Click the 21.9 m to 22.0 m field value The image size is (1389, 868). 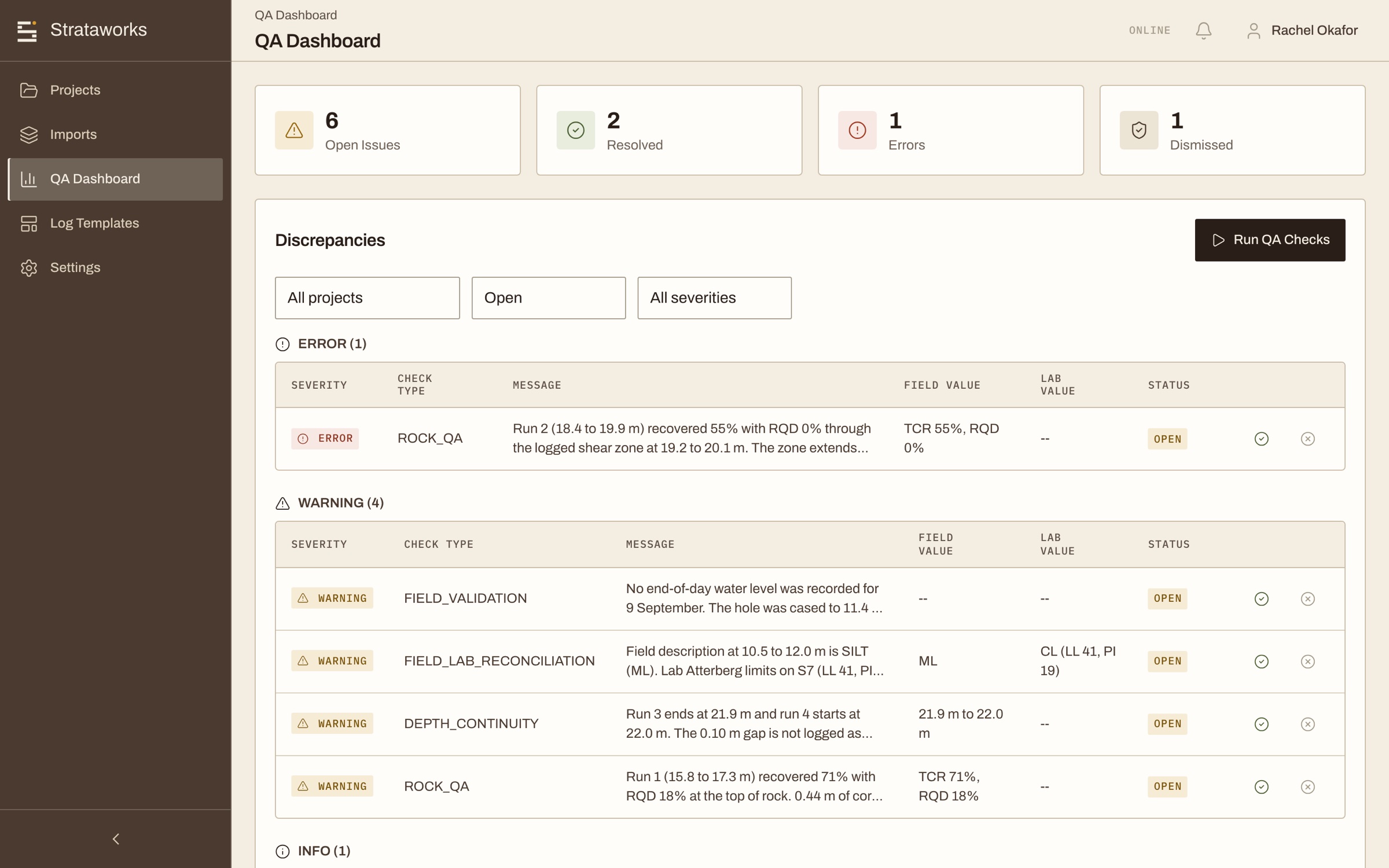coord(961,724)
